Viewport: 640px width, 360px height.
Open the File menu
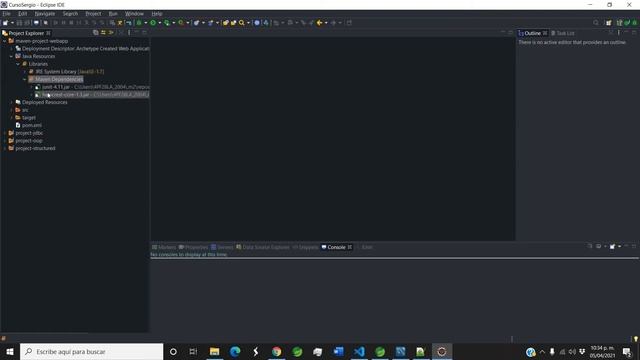click(x=6, y=13)
